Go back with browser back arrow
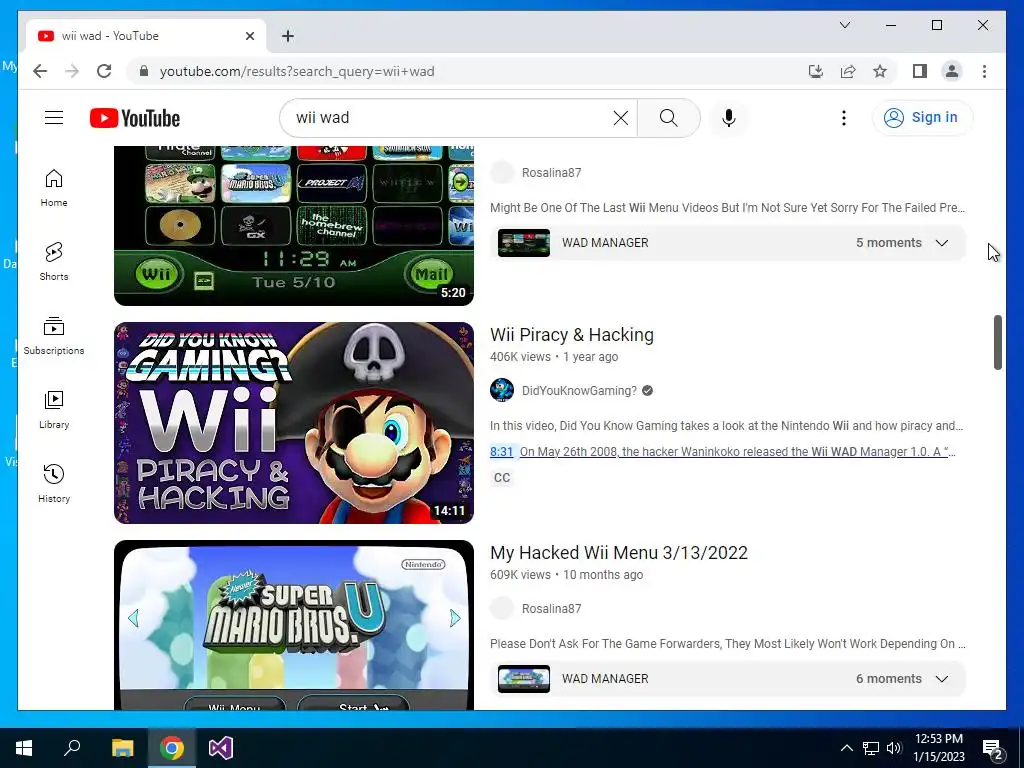 click(x=40, y=71)
